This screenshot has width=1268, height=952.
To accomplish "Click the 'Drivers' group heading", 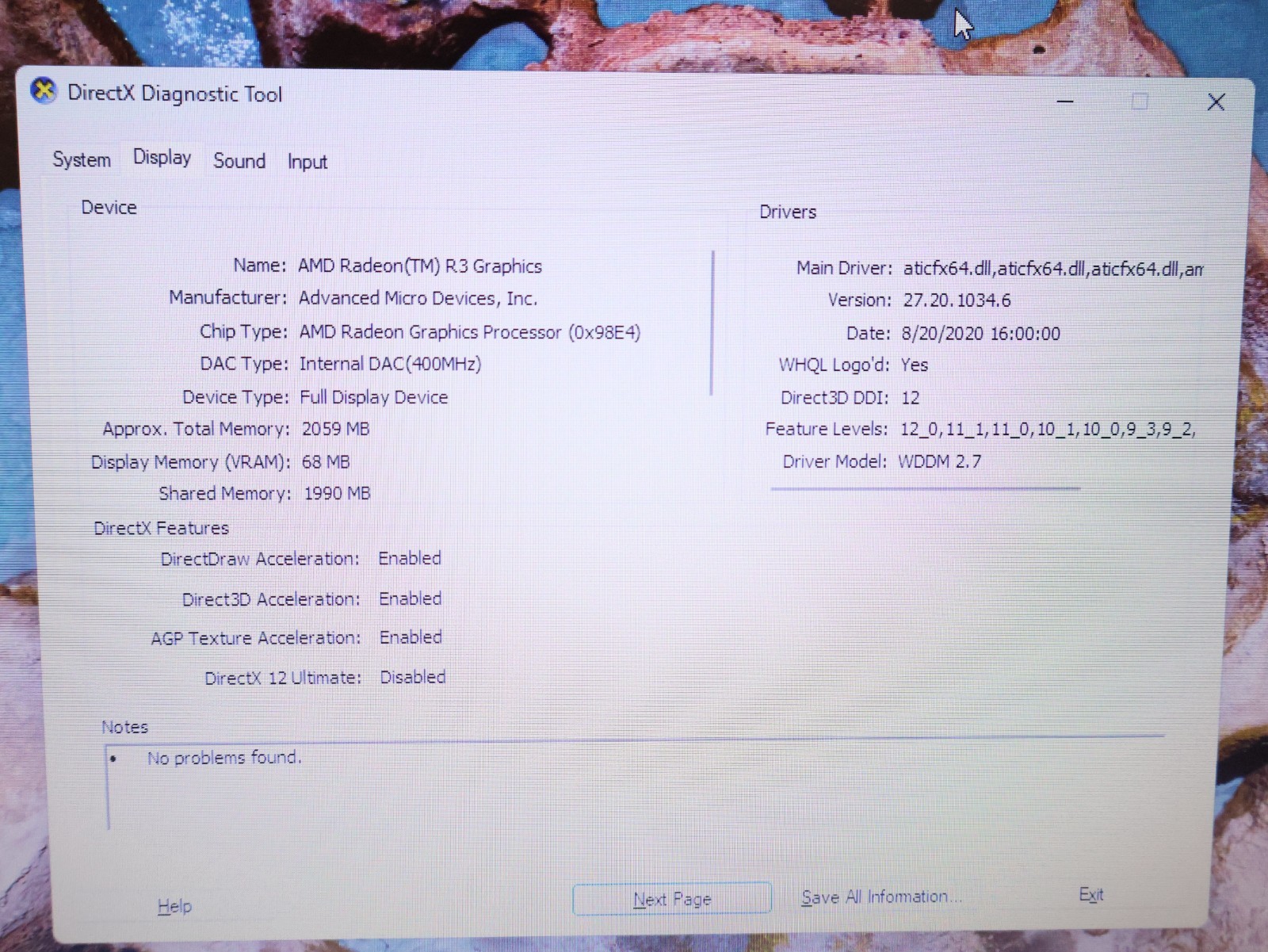I will [x=788, y=212].
